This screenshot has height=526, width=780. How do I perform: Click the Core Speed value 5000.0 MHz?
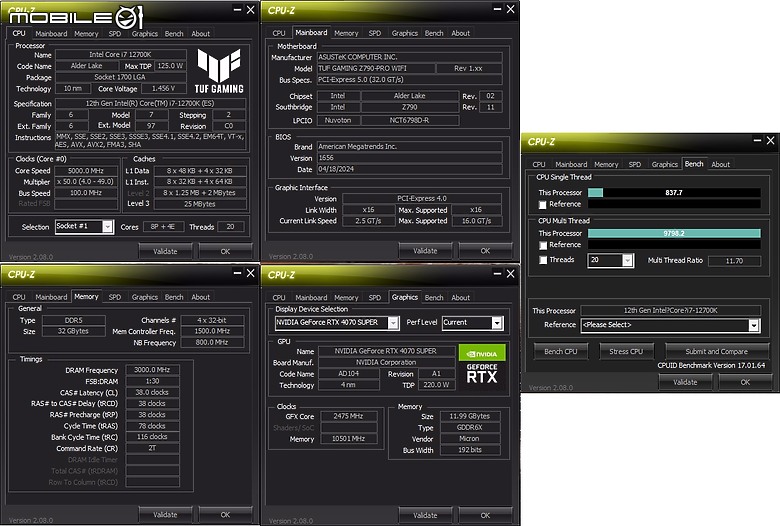[86, 171]
